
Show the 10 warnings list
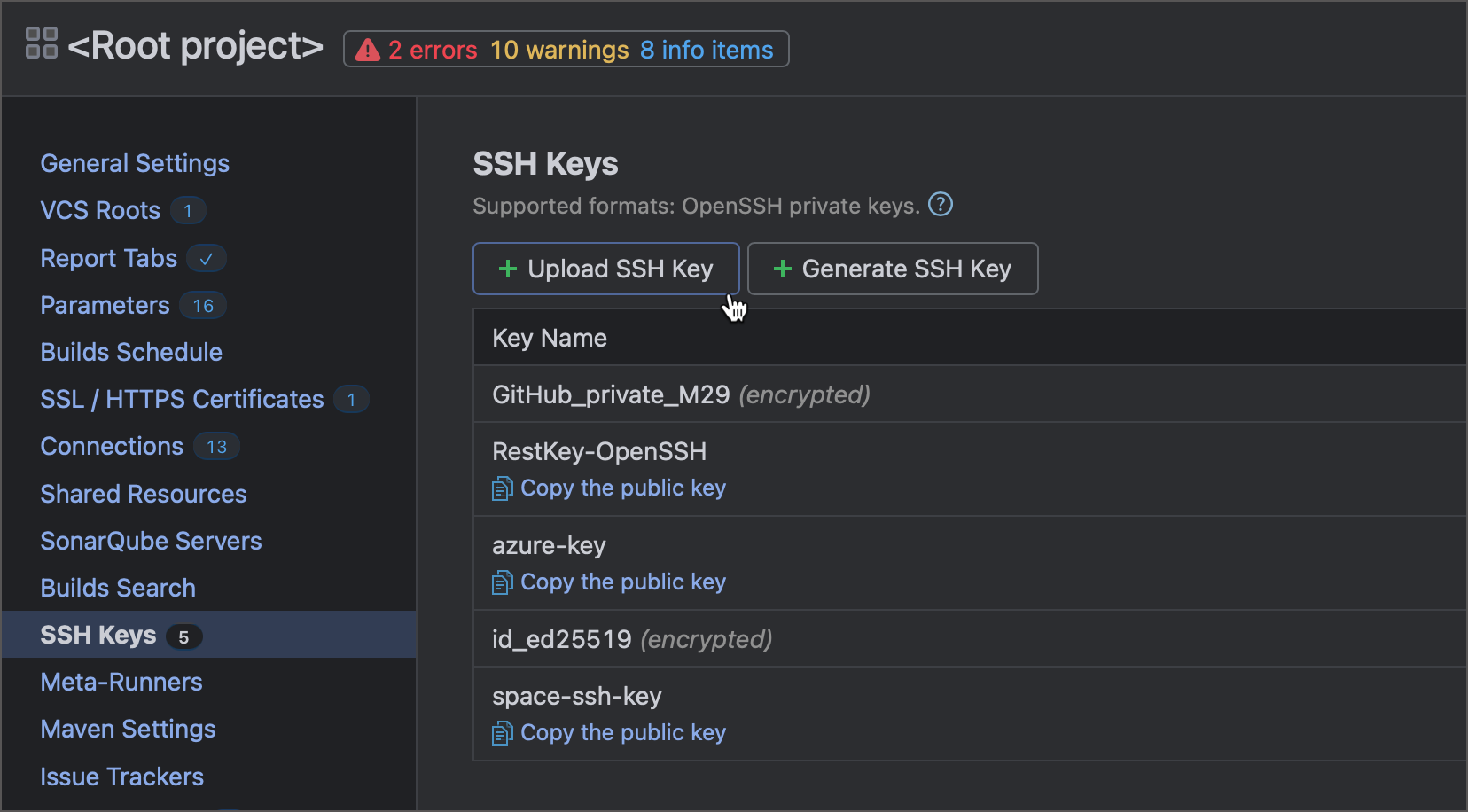pyautogui.click(x=558, y=50)
